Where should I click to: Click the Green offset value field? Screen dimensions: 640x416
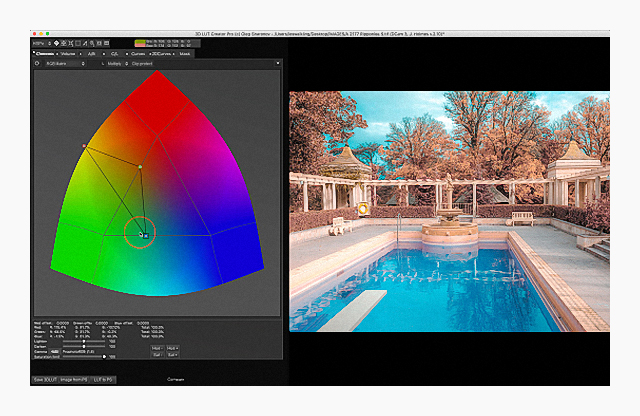(x=102, y=323)
